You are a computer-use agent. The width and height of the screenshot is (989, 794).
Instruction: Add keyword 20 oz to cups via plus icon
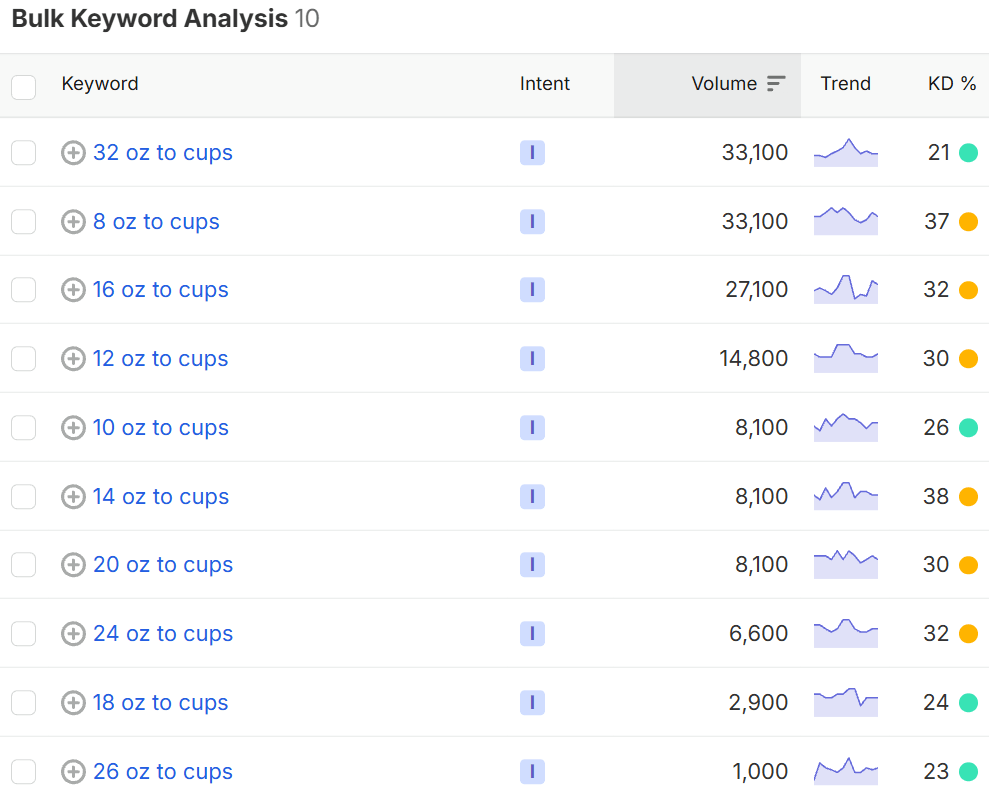click(x=73, y=565)
